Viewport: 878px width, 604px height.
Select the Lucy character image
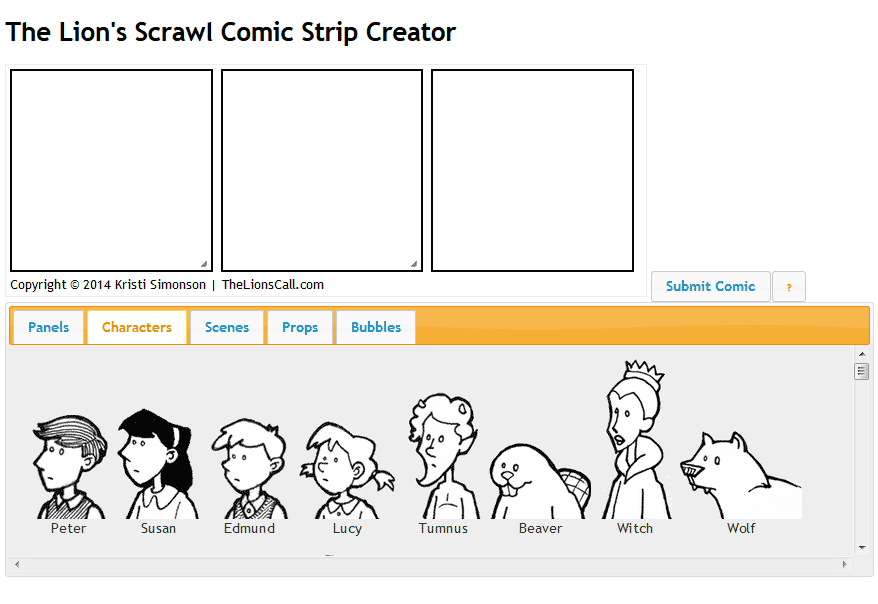pyautogui.click(x=347, y=470)
